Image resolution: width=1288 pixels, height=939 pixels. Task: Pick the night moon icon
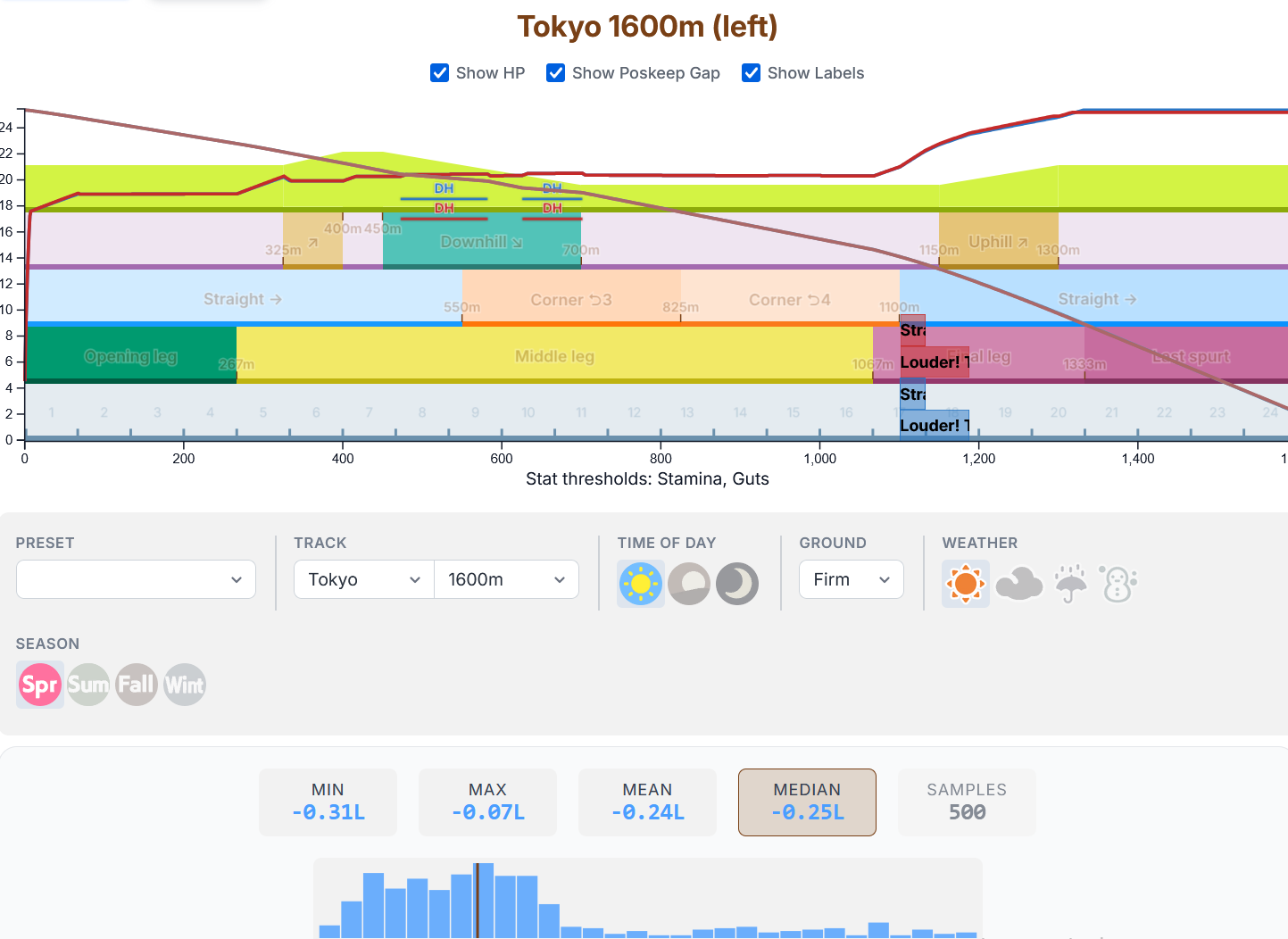pyautogui.click(x=737, y=584)
